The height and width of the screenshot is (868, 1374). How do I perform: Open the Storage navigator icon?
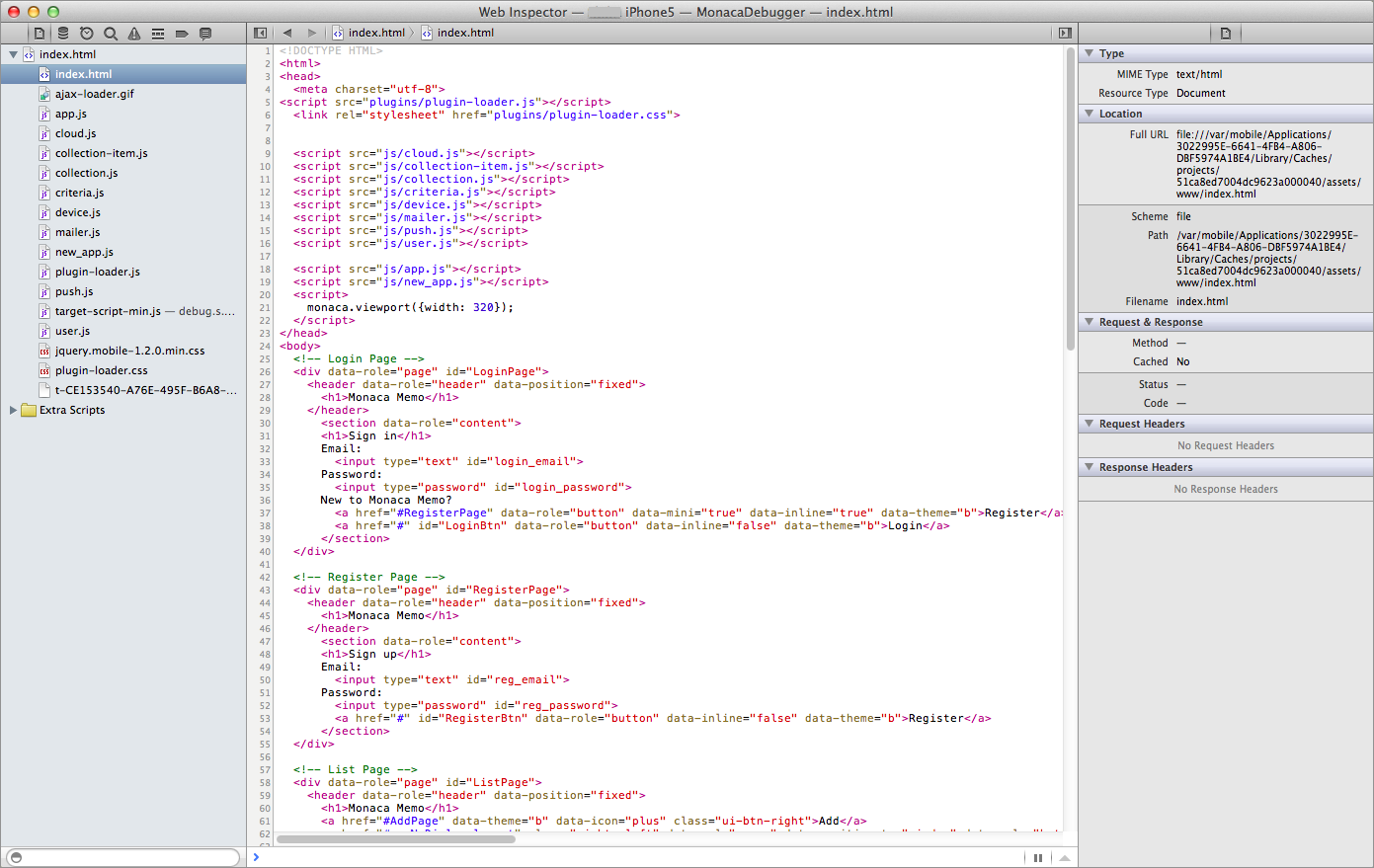point(63,33)
